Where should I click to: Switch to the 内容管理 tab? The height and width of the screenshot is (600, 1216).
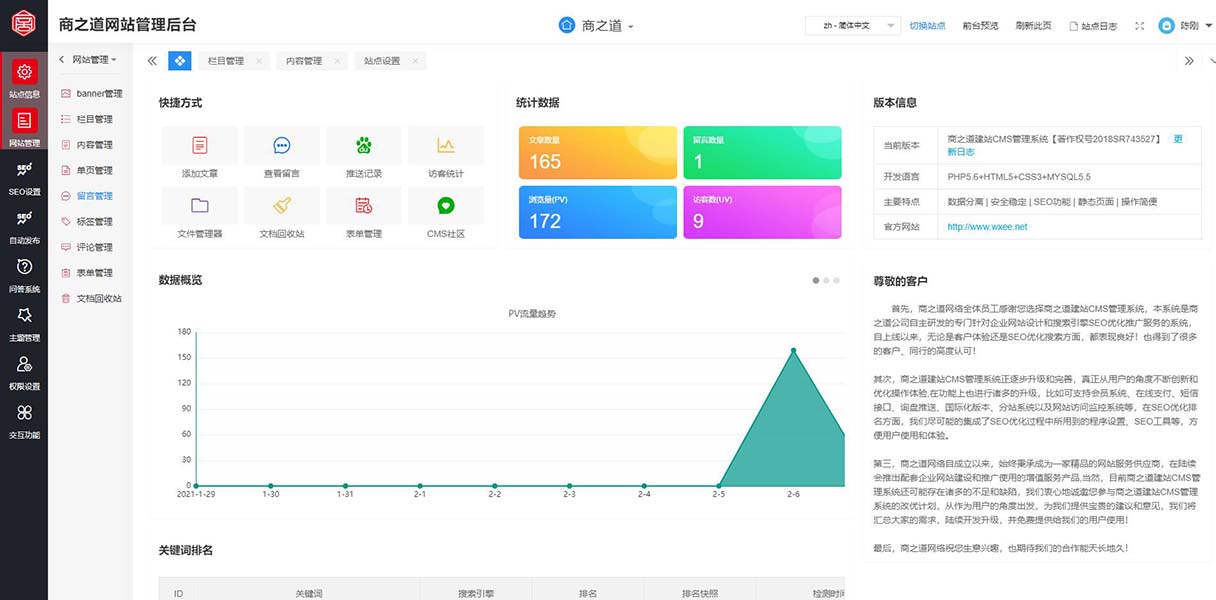pos(303,61)
